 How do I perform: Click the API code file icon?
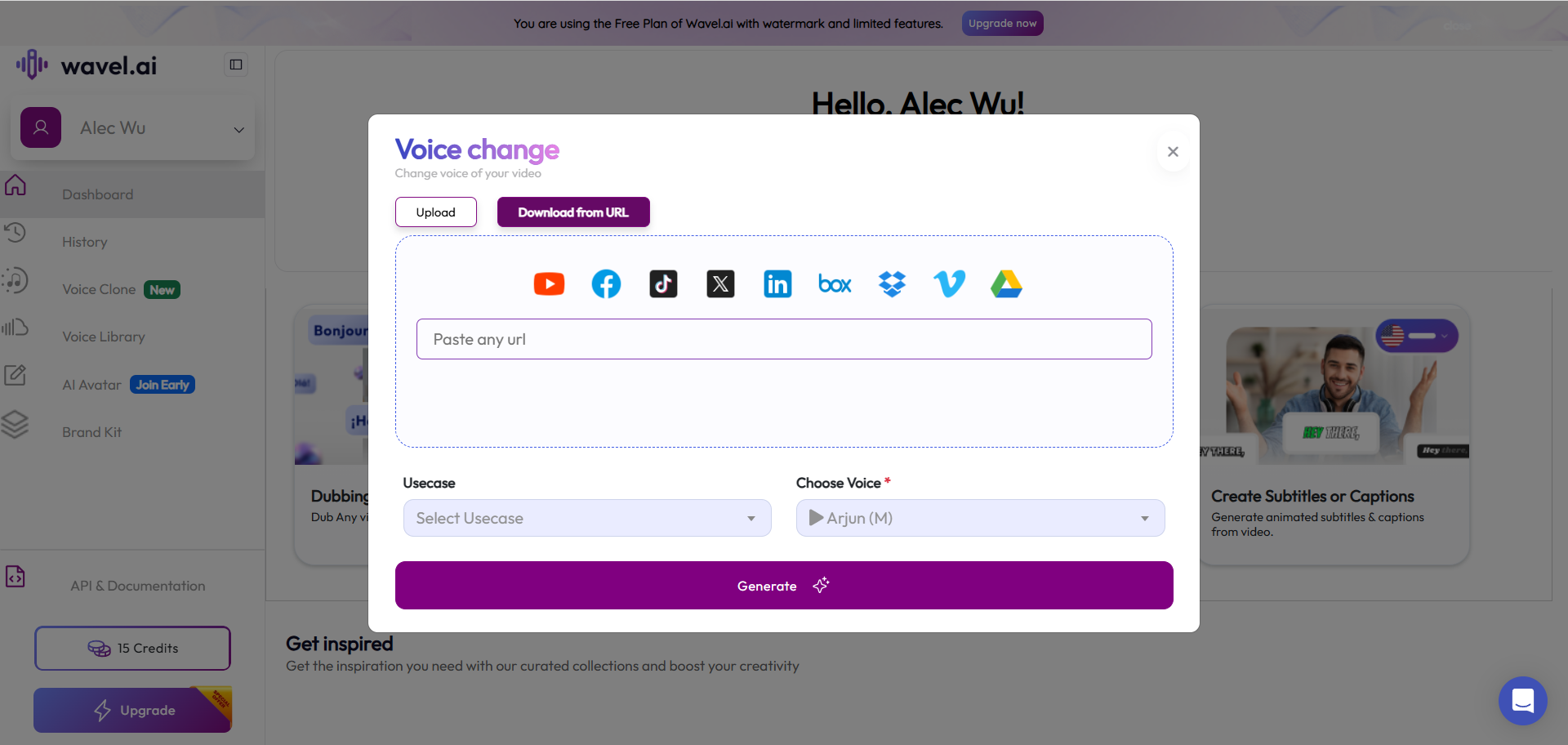(16, 577)
